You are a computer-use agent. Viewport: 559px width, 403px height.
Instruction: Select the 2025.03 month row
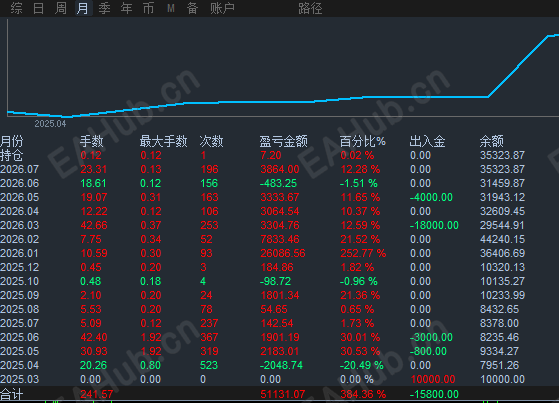[x=262, y=379]
